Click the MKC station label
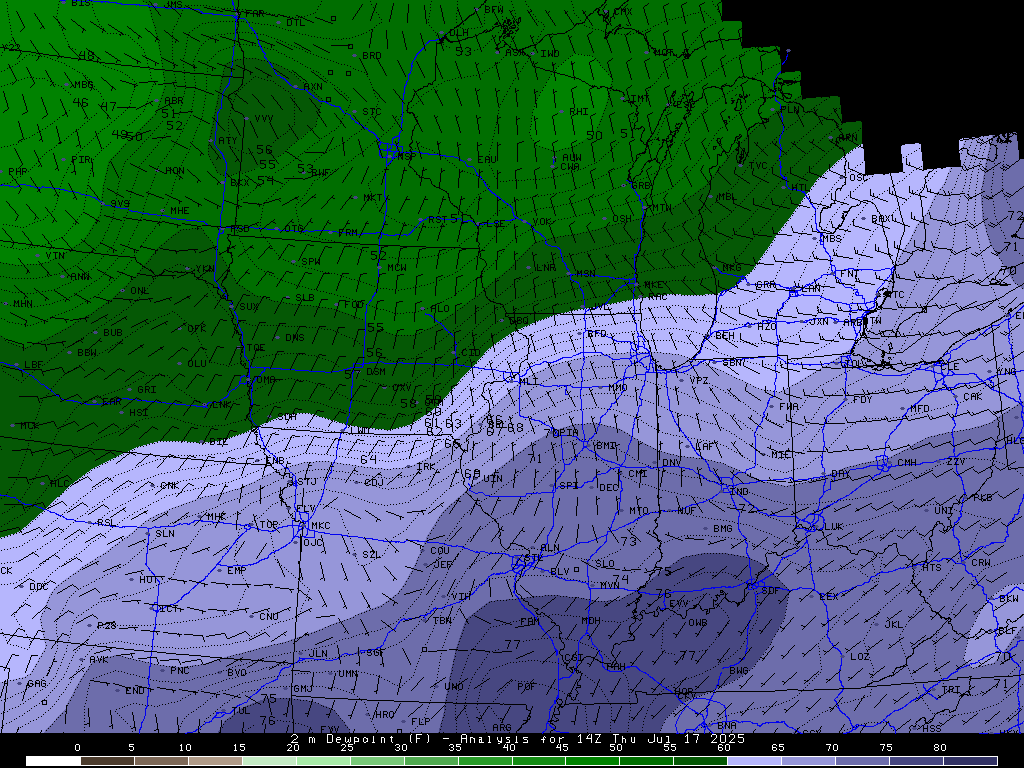This screenshot has width=1024, height=768. pos(321,526)
